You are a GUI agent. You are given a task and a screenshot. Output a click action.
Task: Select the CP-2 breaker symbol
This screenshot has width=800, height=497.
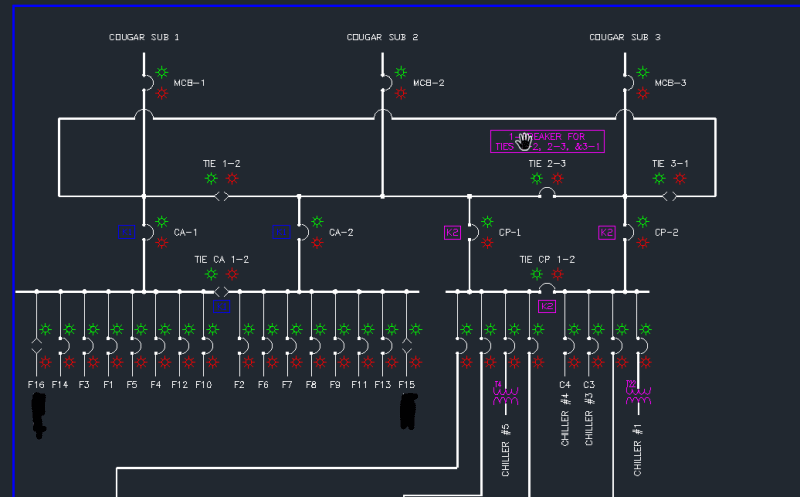[629, 232]
